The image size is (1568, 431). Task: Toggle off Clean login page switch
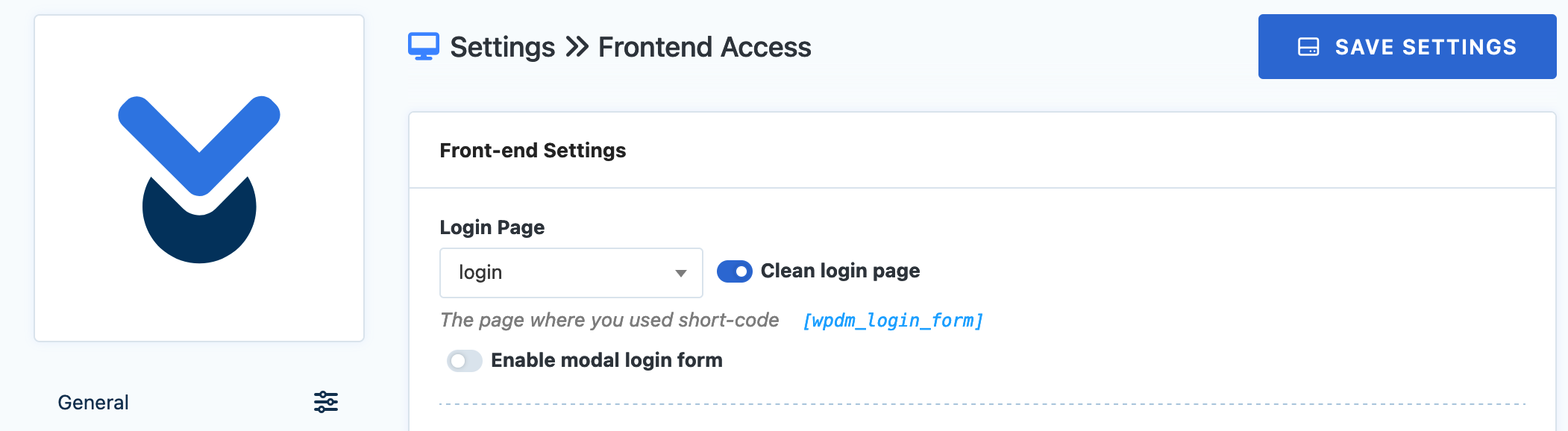coord(735,271)
